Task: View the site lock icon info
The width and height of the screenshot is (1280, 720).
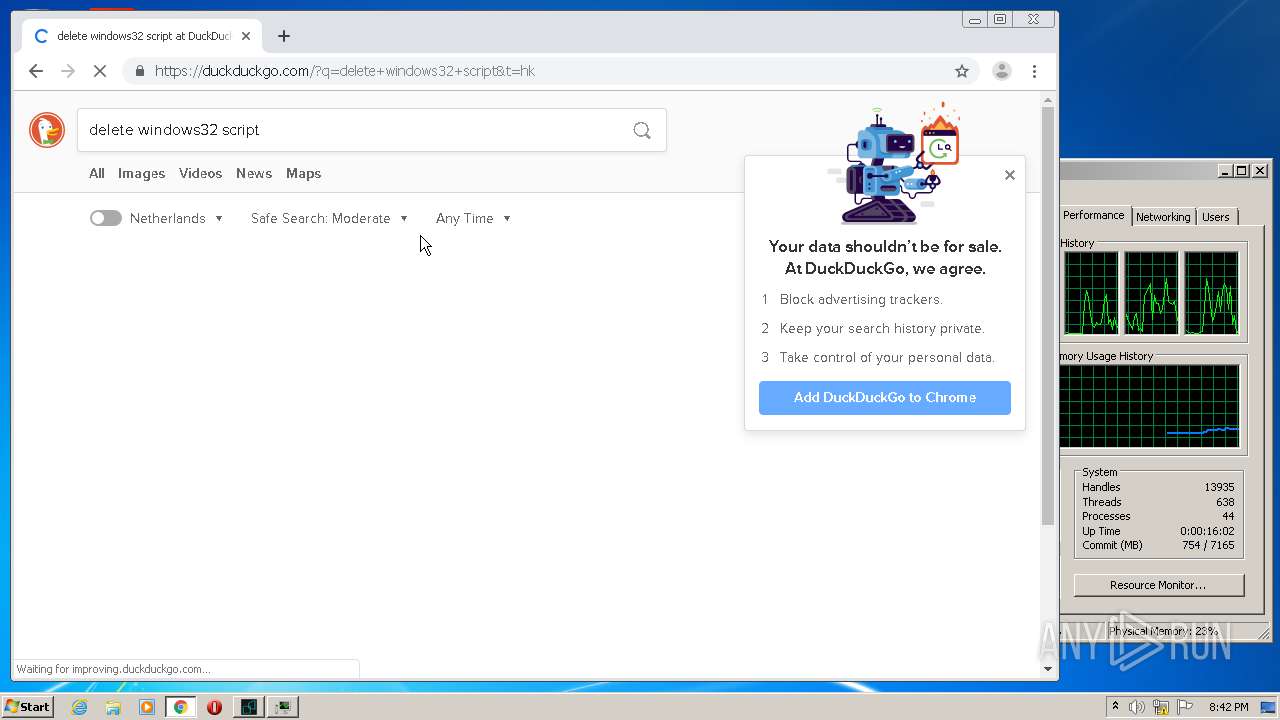Action: (x=139, y=71)
